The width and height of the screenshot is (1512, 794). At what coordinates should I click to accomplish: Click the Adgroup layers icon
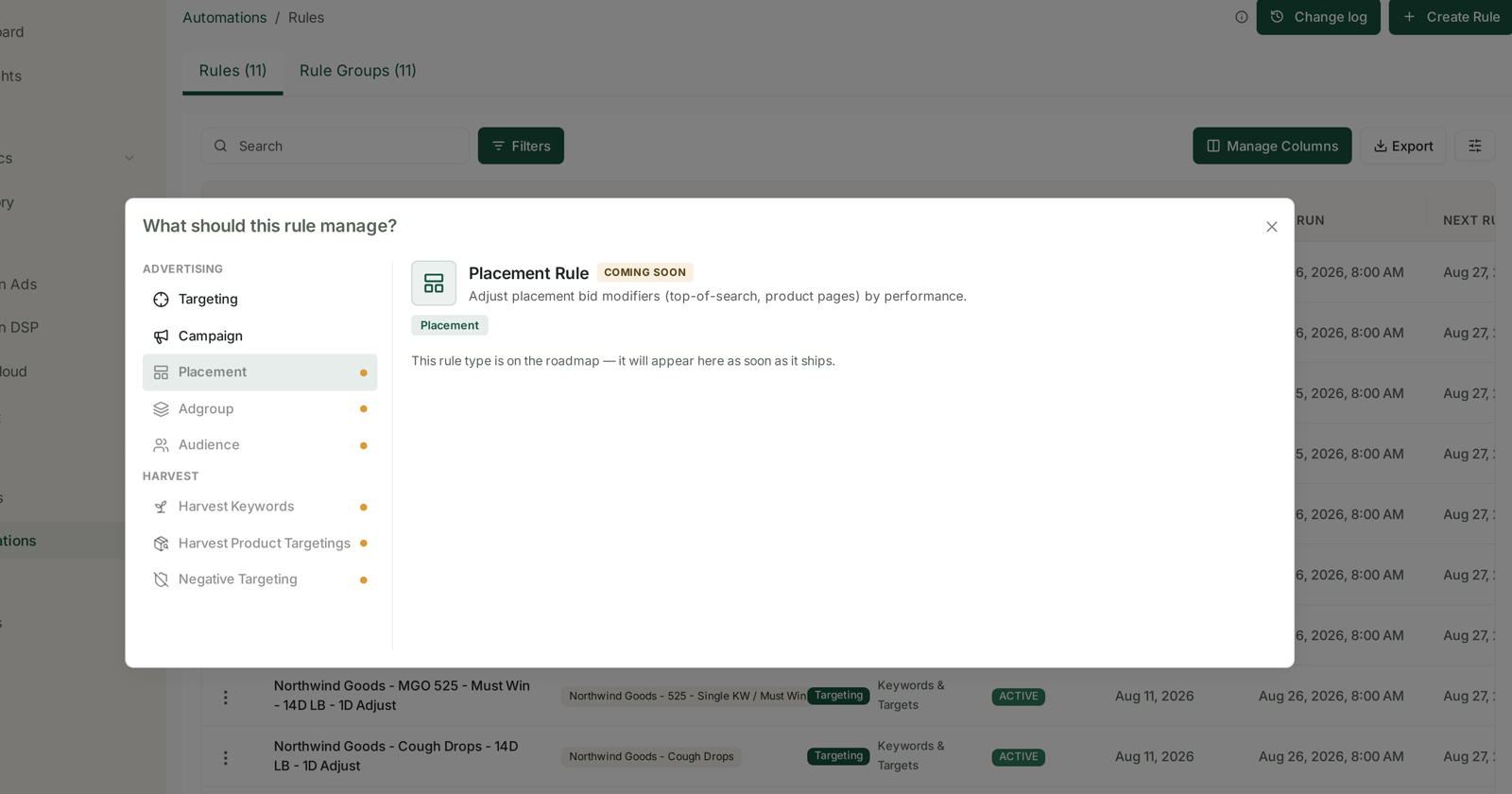point(162,409)
